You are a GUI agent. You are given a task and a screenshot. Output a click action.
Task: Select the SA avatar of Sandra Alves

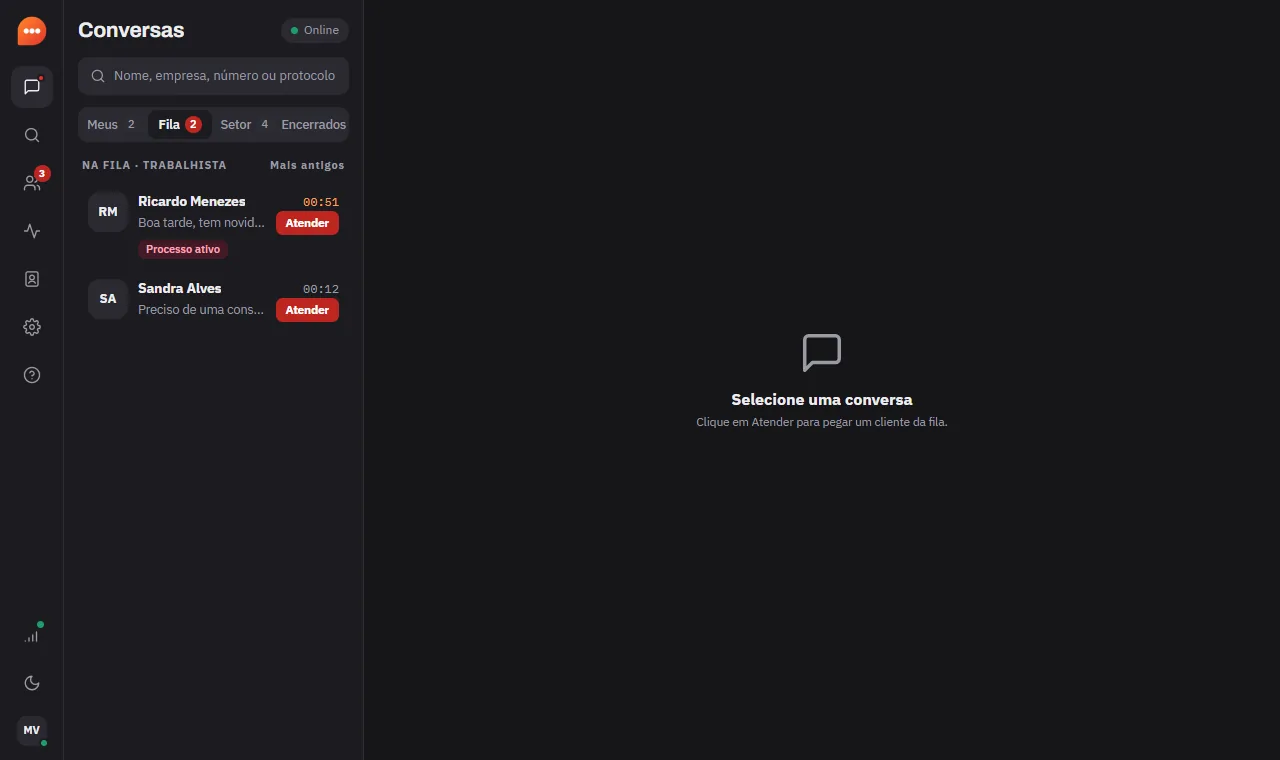click(x=108, y=299)
